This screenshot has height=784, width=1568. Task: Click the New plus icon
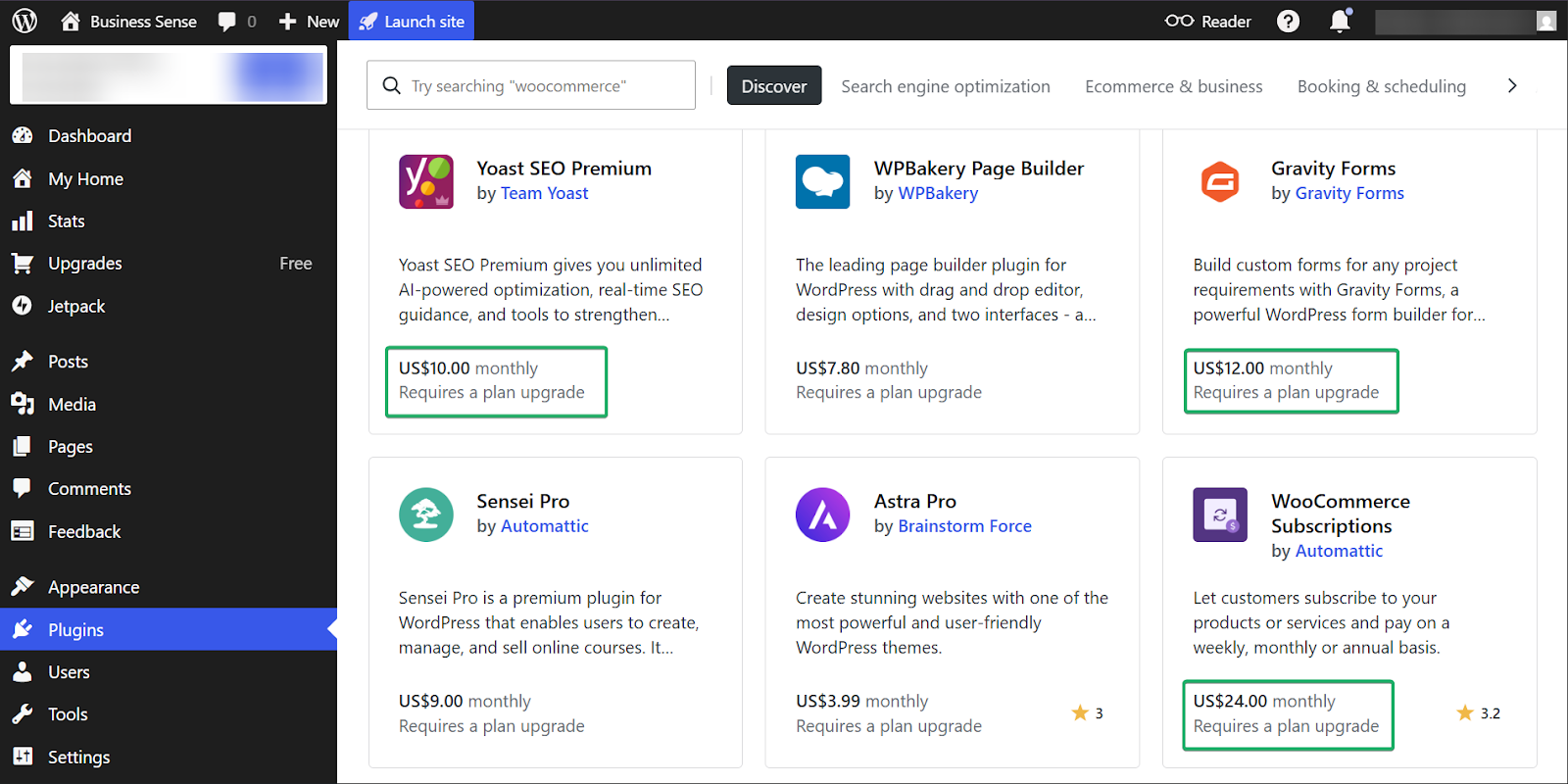287,22
